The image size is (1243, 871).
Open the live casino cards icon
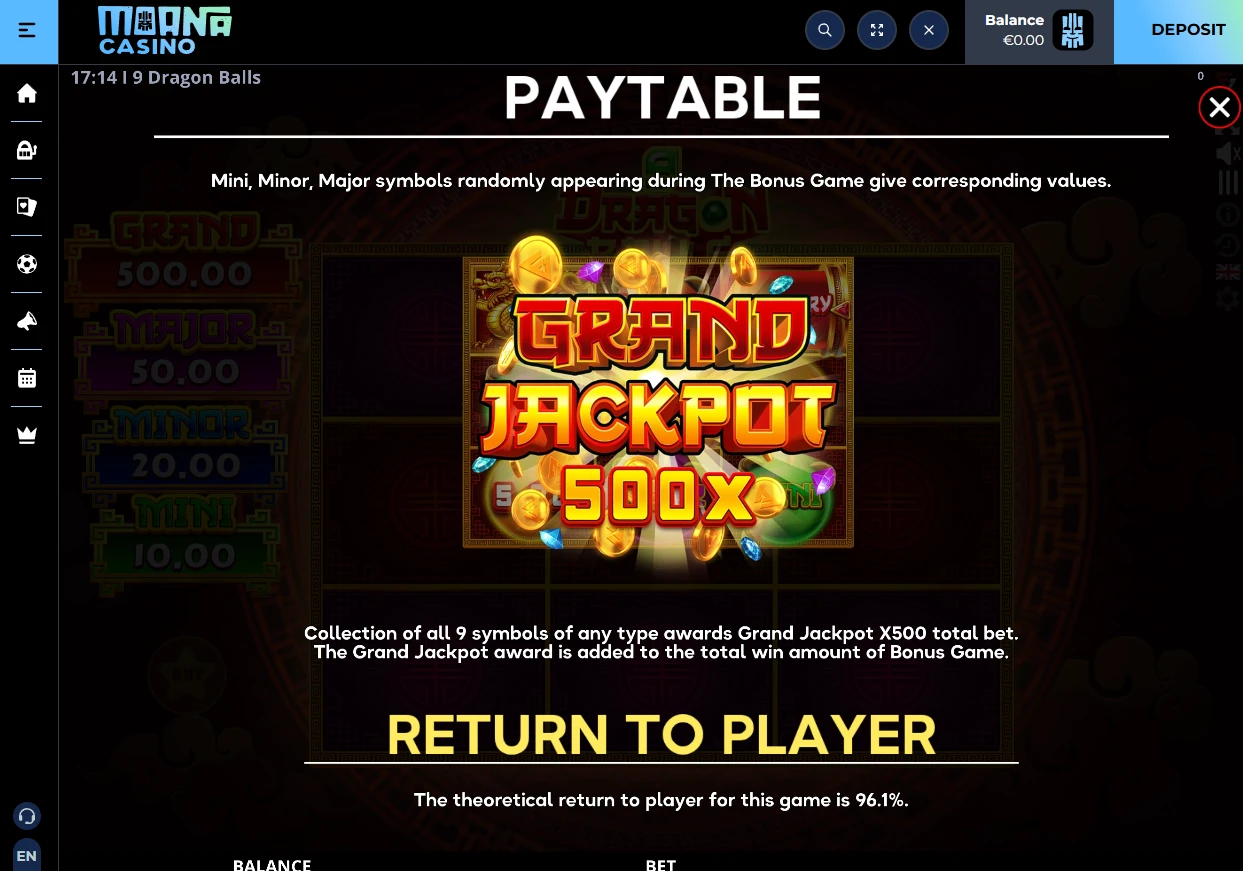point(27,207)
